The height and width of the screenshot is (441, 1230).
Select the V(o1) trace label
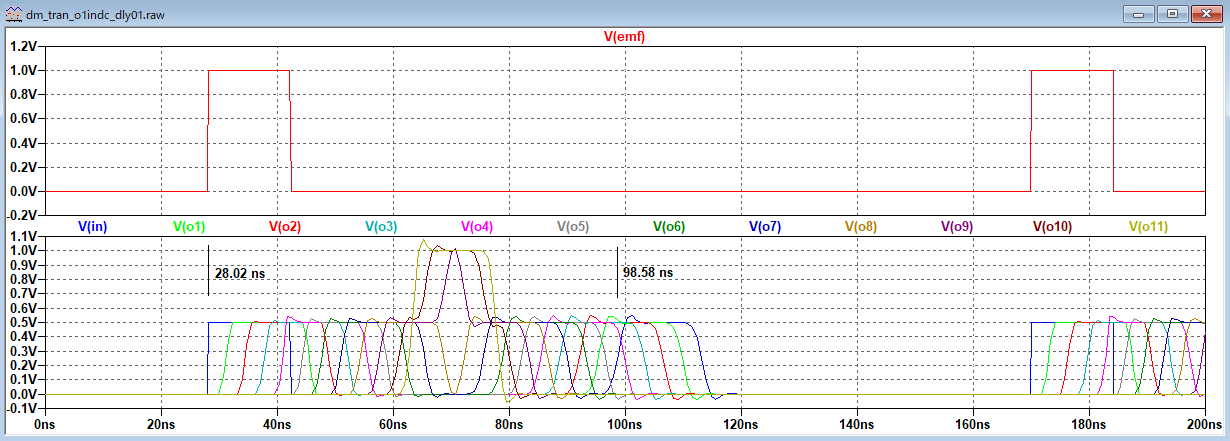point(189,227)
